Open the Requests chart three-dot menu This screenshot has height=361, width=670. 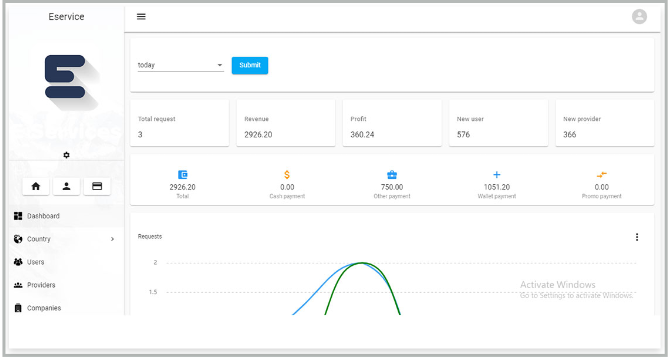click(637, 237)
